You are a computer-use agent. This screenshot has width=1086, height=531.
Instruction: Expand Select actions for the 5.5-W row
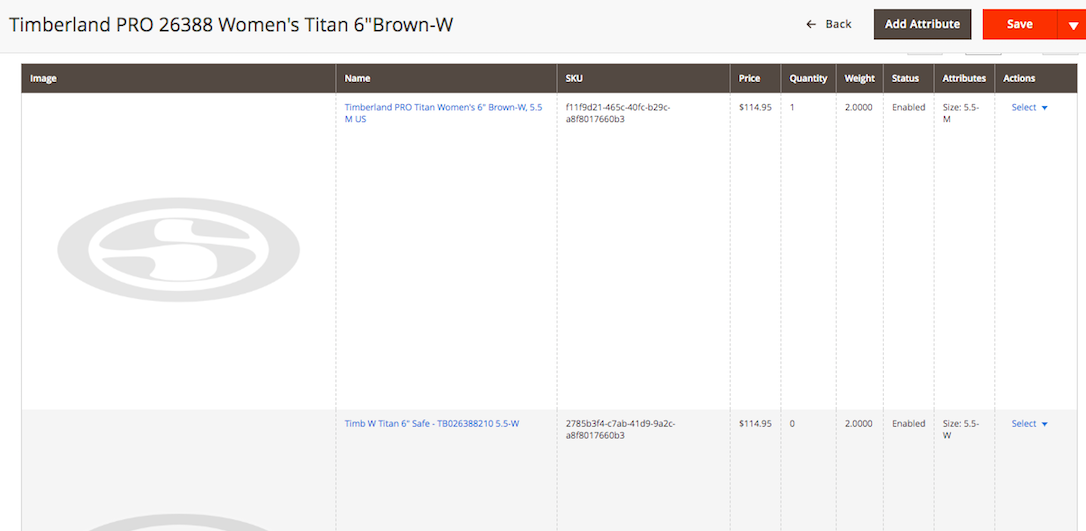click(x=1029, y=424)
